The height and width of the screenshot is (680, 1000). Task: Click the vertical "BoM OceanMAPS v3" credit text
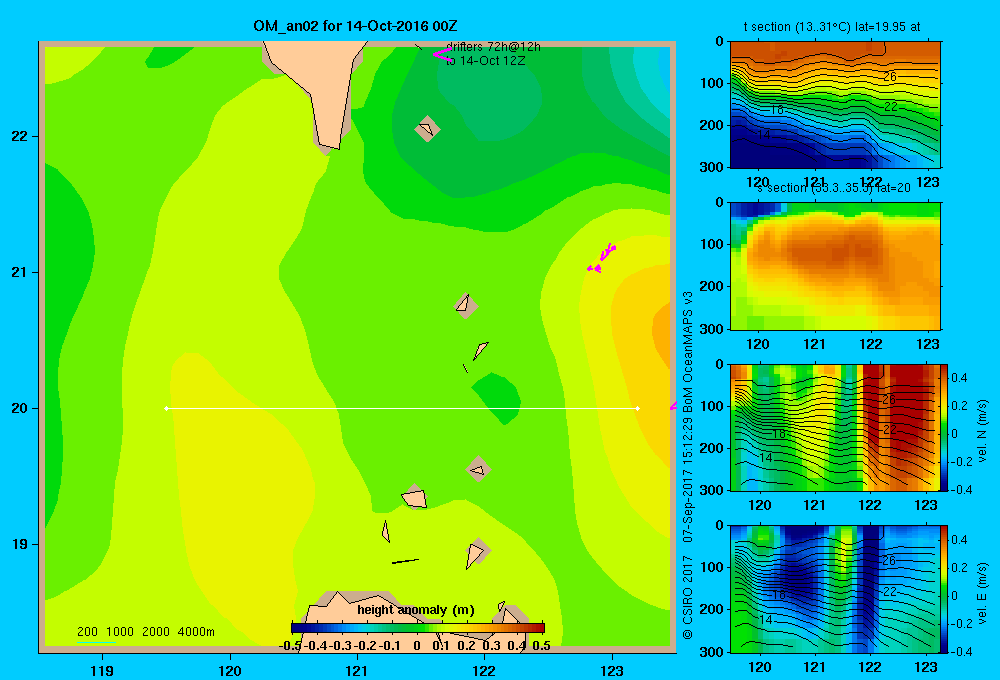coord(688,352)
